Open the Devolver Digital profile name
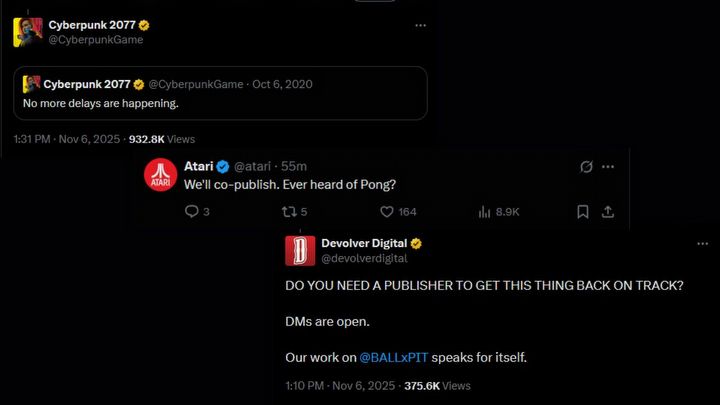The height and width of the screenshot is (405, 720). click(x=364, y=243)
